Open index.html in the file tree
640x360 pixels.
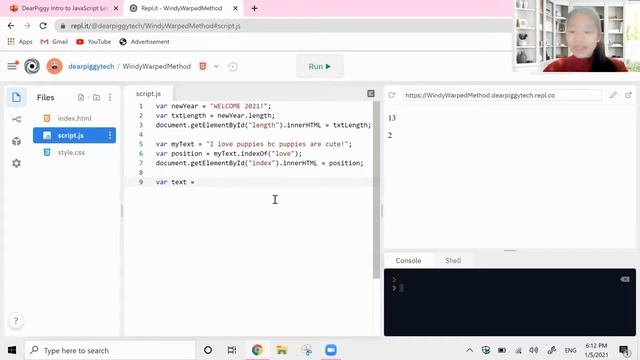[74, 118]
